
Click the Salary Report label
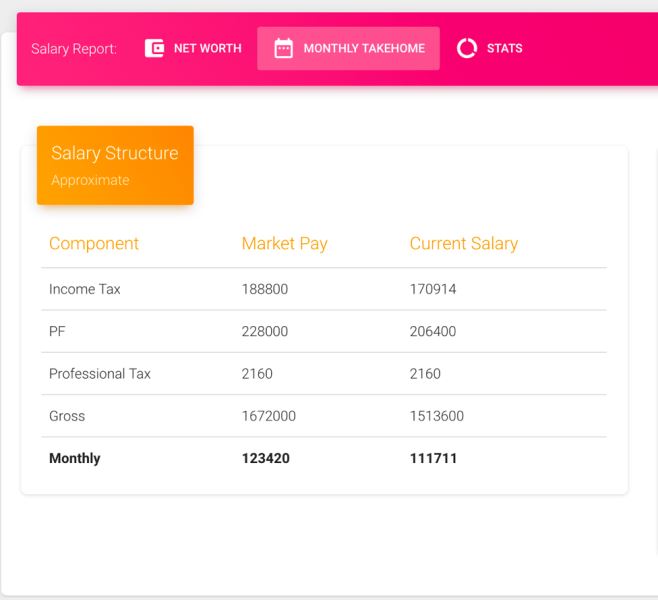[x=74, y=49]
